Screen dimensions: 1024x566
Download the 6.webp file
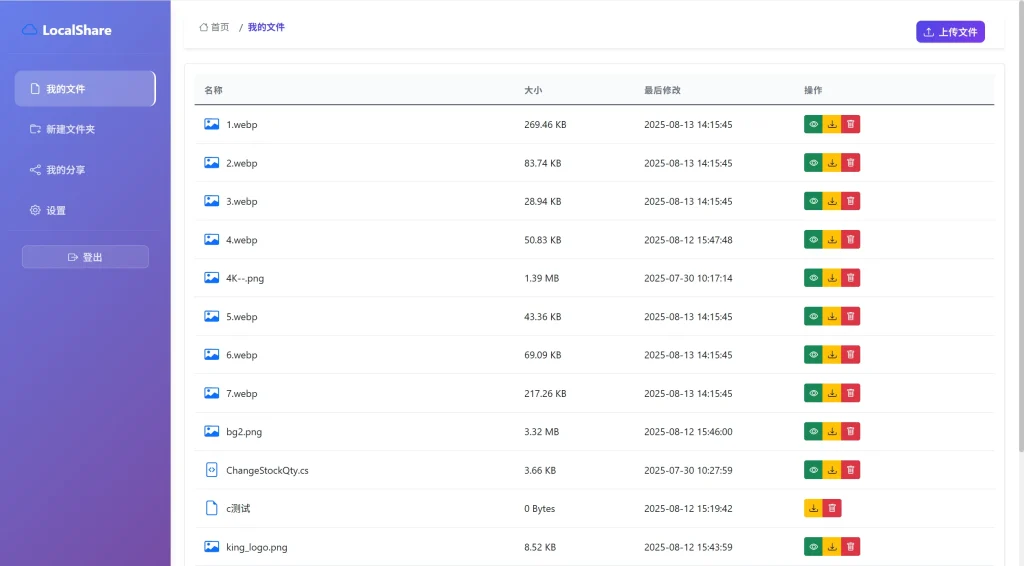click(x=832, y=354)
